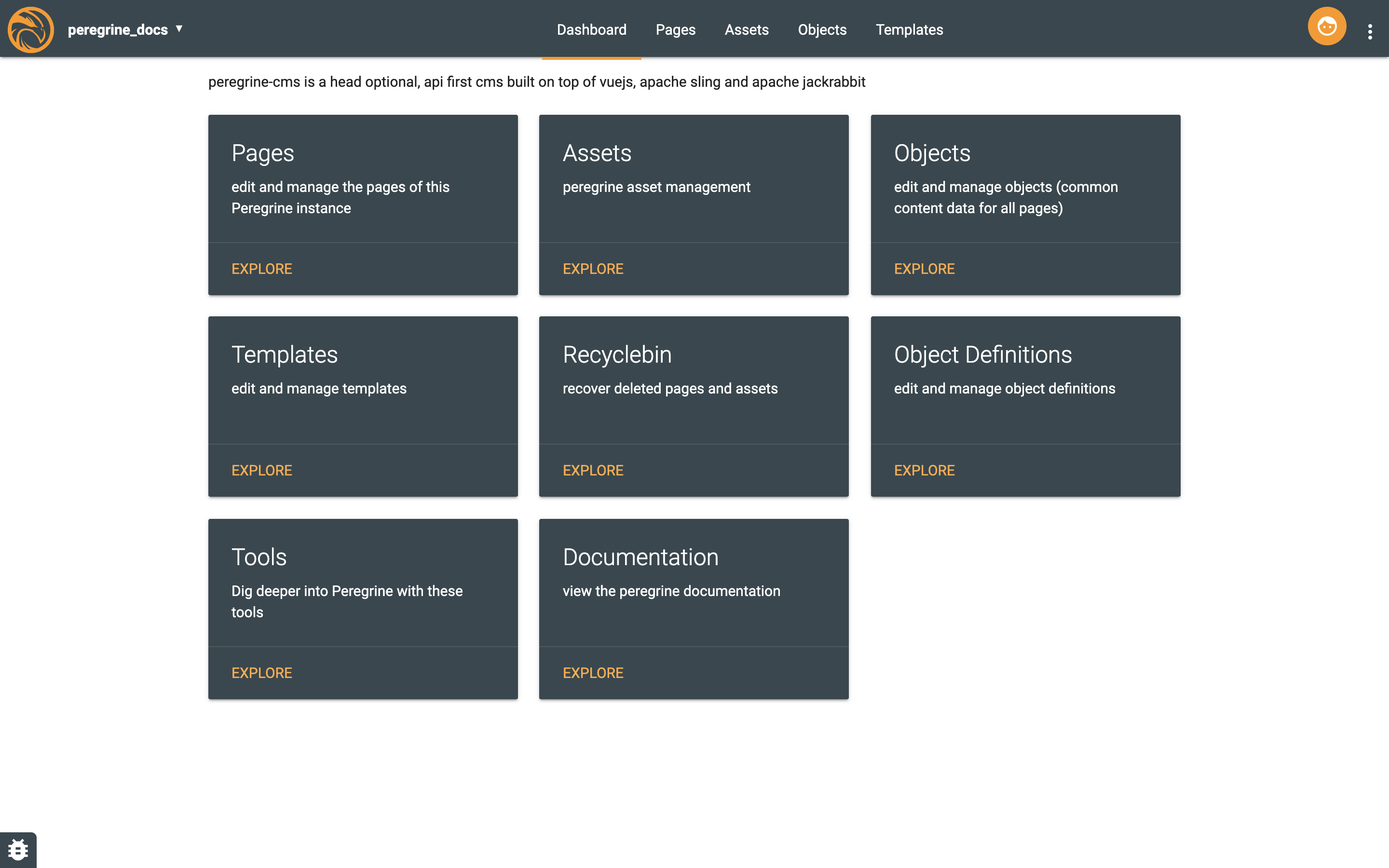Explore the Pages card
Screen dimensions: 1389x868
click(x=262, y=269)
